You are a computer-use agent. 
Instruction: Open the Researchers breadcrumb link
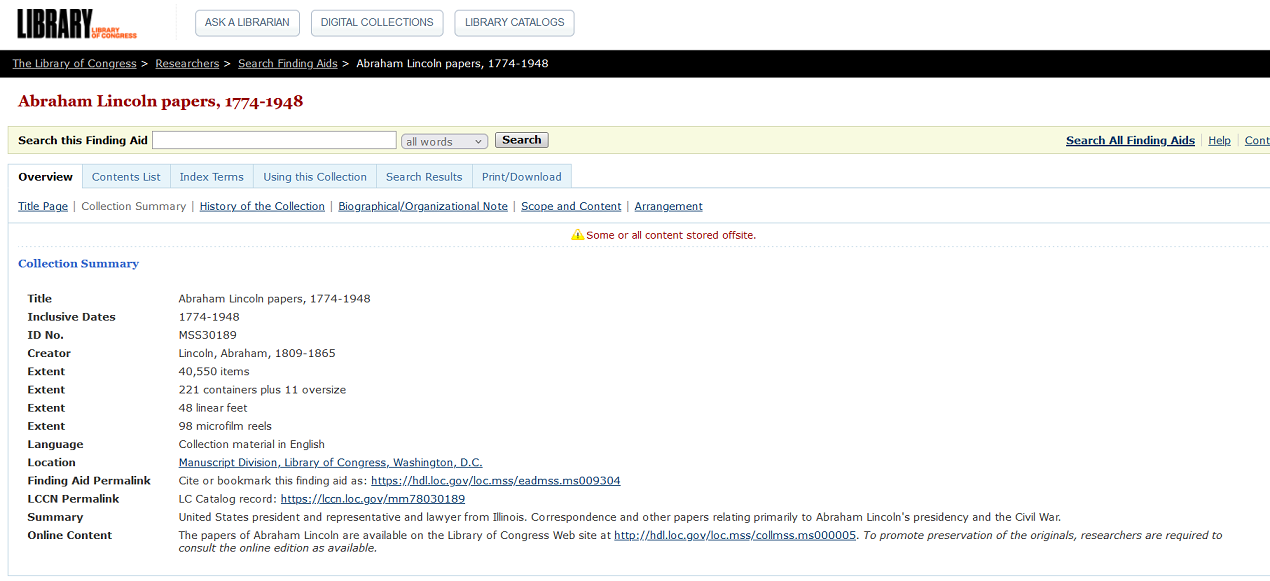pos(187,63)
